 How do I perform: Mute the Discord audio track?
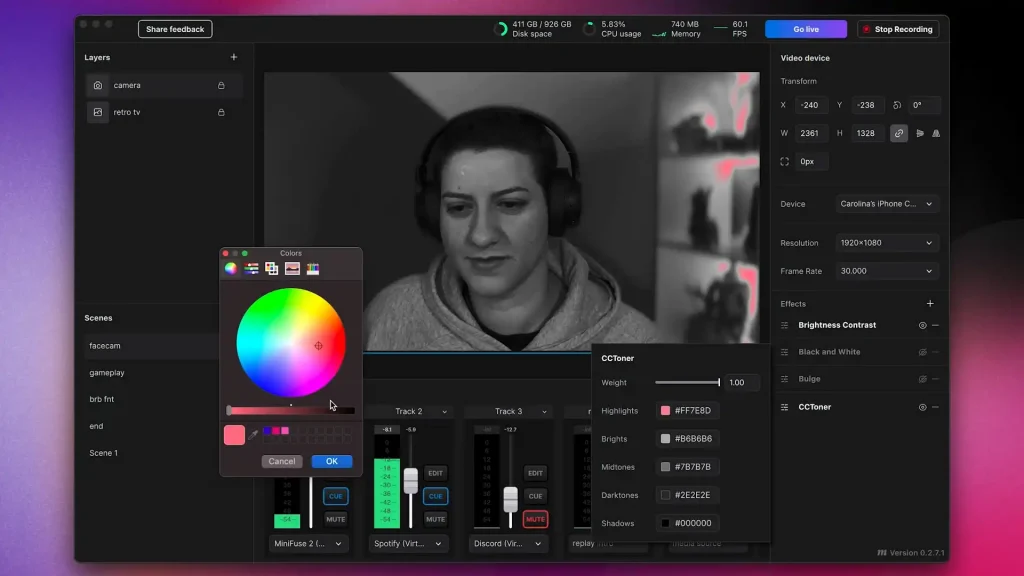(535, 519)
